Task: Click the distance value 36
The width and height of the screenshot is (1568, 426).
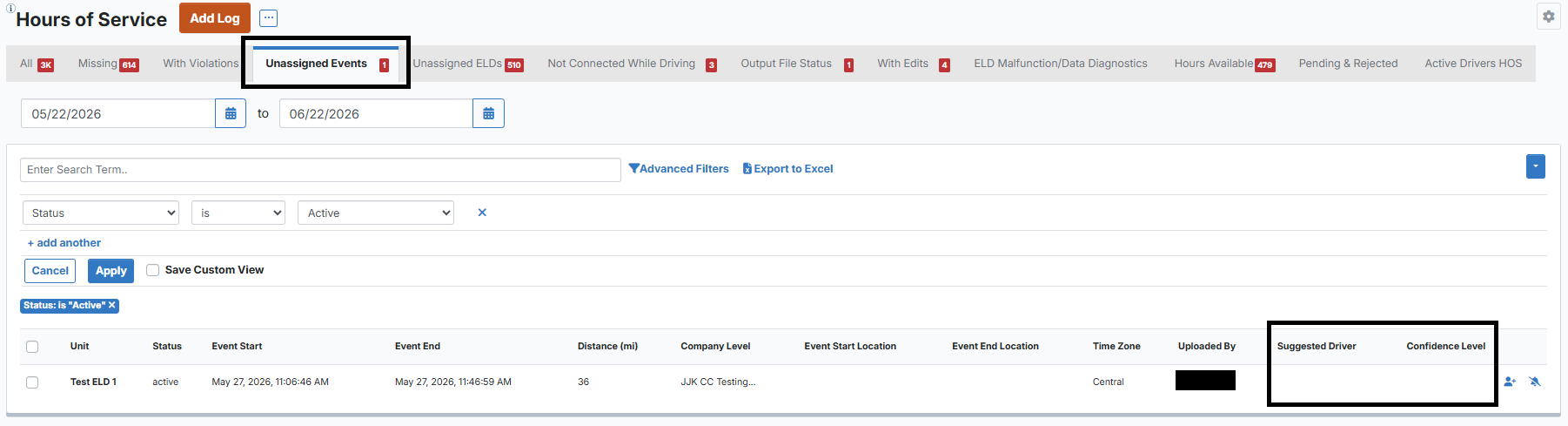Action: coord(583,382)
